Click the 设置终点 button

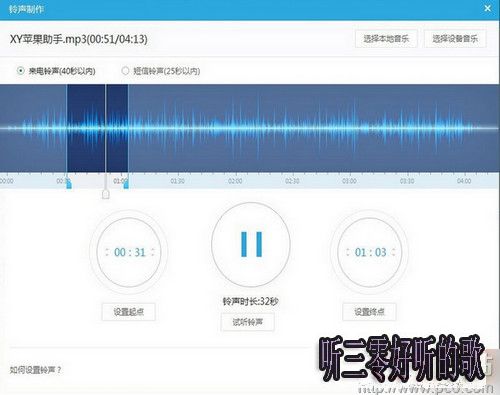(x=369, y=312)
